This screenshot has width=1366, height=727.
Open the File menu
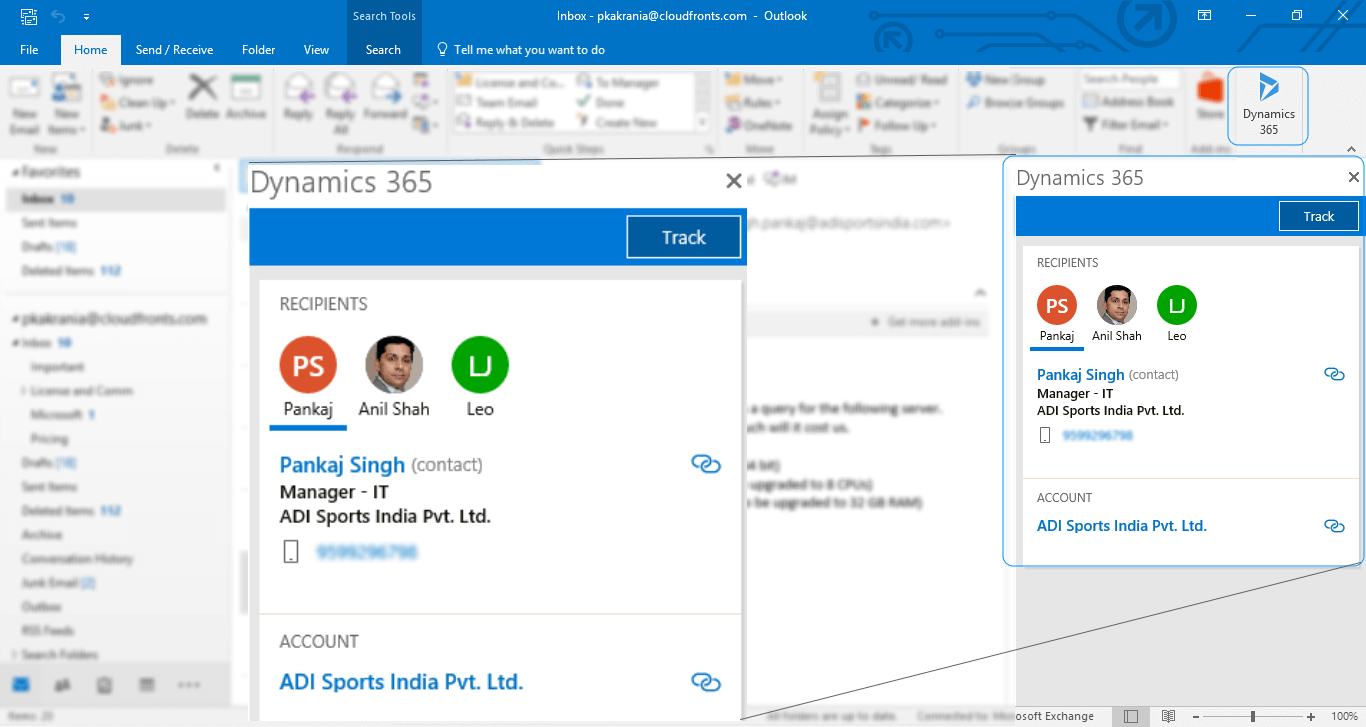[x=29, y=50]
